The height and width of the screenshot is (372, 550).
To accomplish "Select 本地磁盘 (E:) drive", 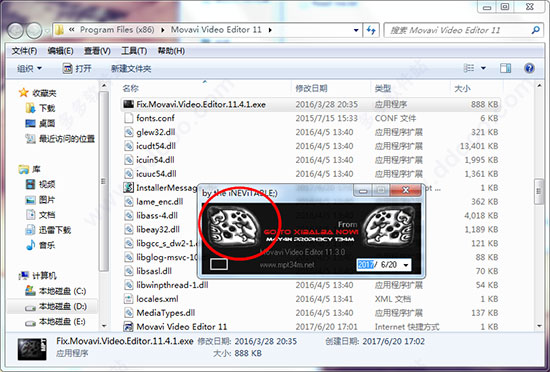I will click(x=56, y=322).
